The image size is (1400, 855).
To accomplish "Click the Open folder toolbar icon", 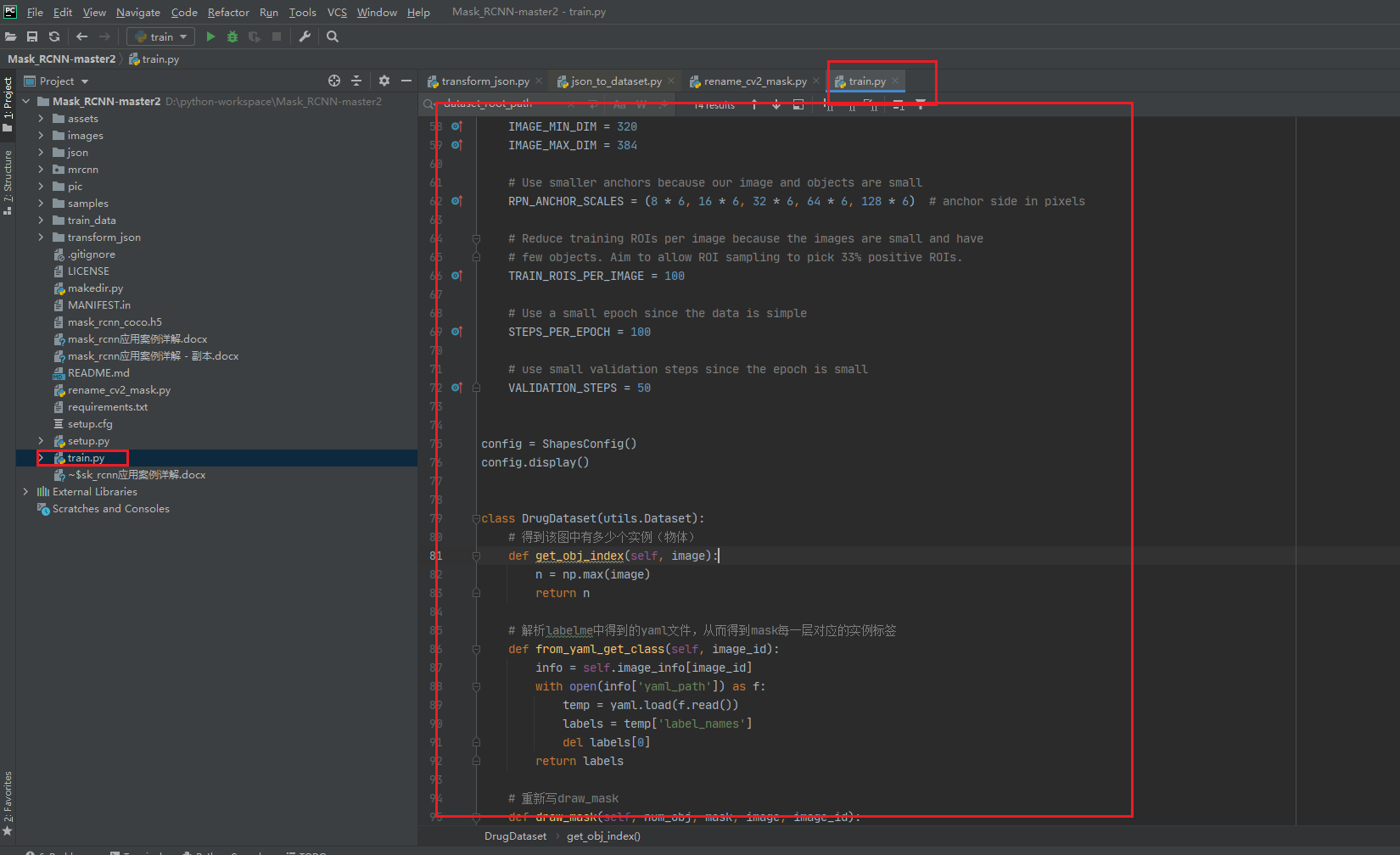I will pos(10,36).
